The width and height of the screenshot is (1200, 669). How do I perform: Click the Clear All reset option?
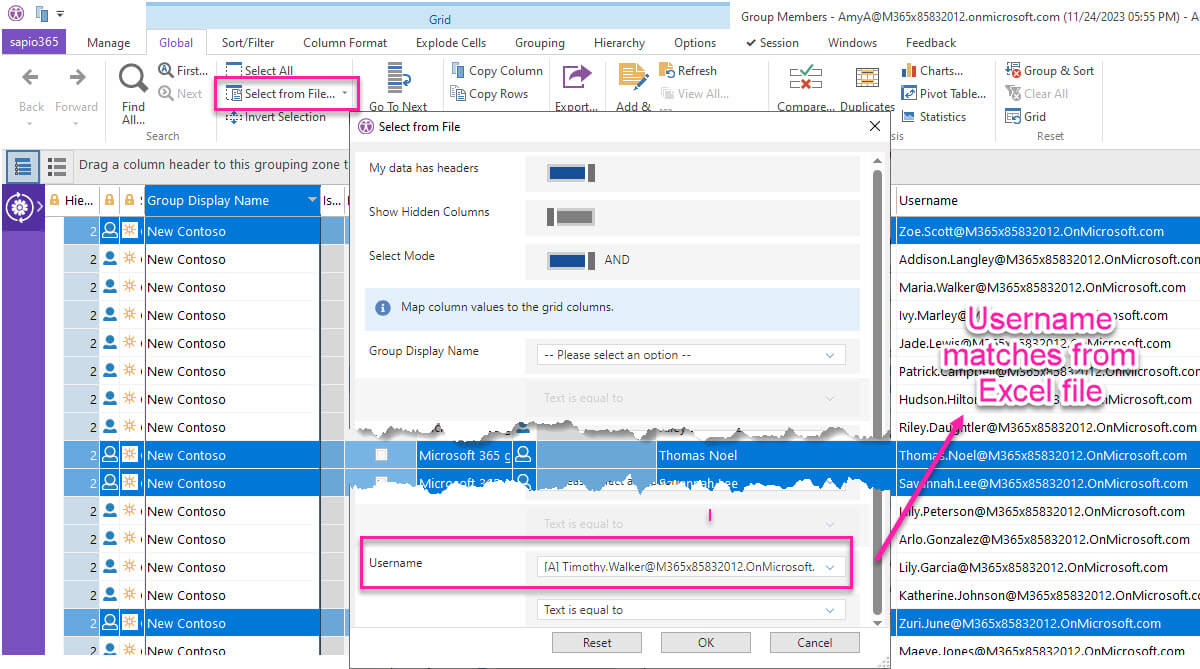[1037, 94]
